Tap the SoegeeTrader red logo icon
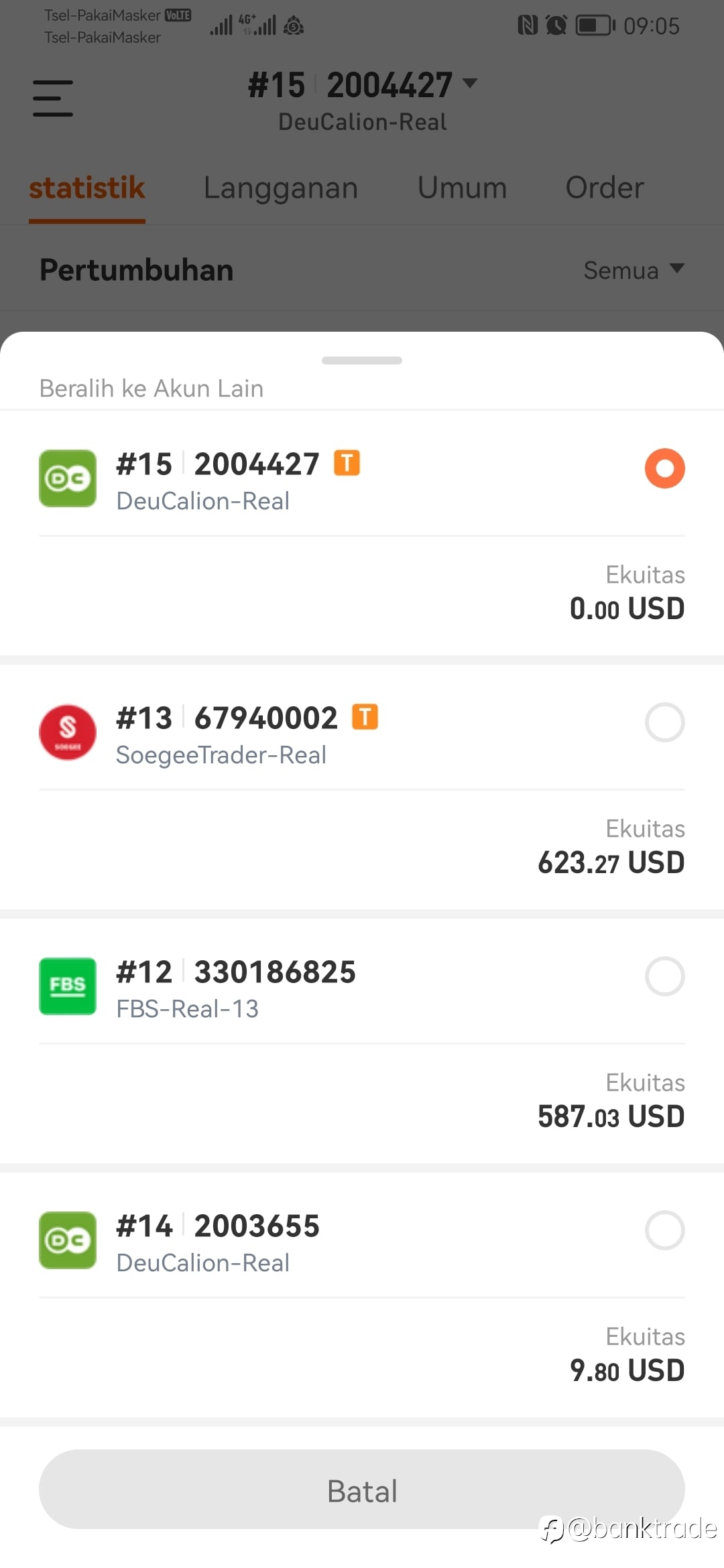 tap(68, 732)
